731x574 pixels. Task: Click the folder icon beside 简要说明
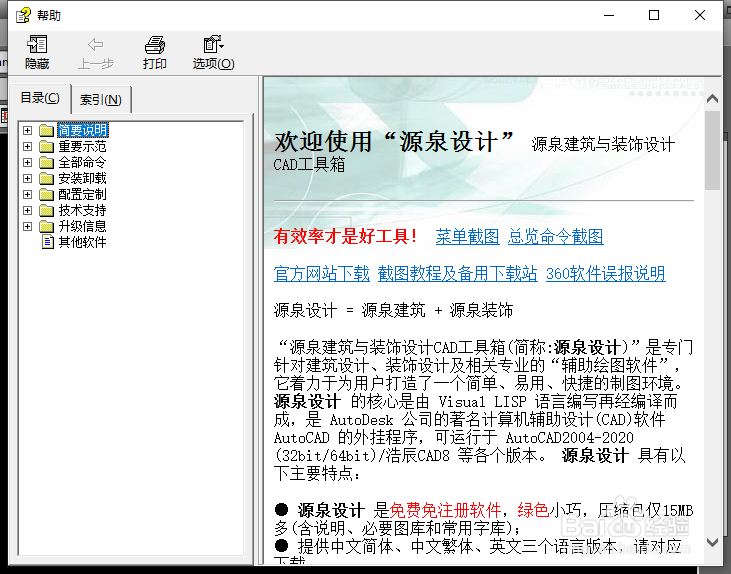tap(46, 130)
